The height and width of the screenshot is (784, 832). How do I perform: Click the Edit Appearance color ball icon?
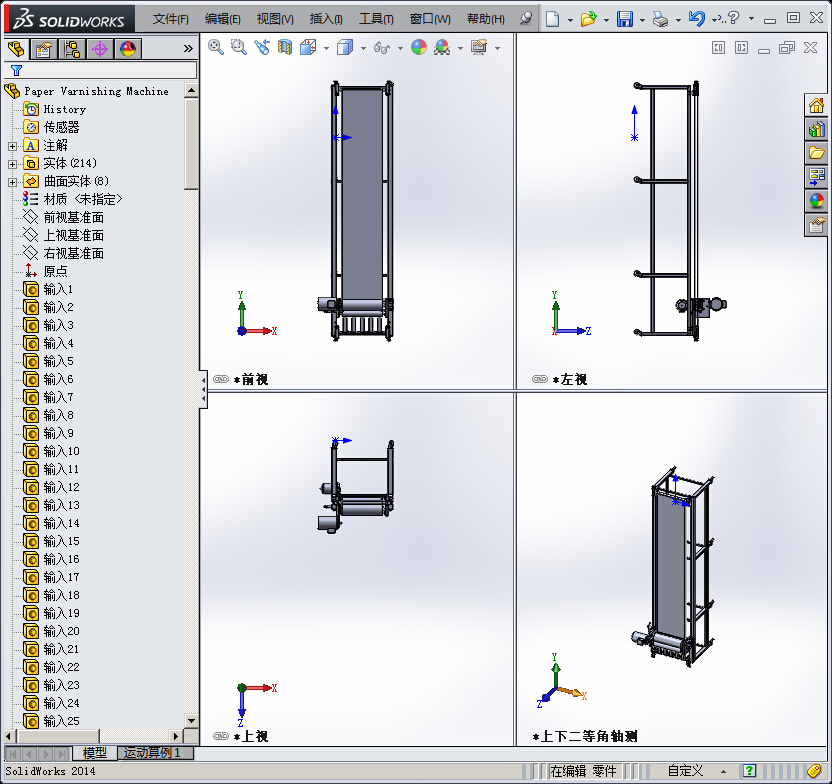click(419, 48)
